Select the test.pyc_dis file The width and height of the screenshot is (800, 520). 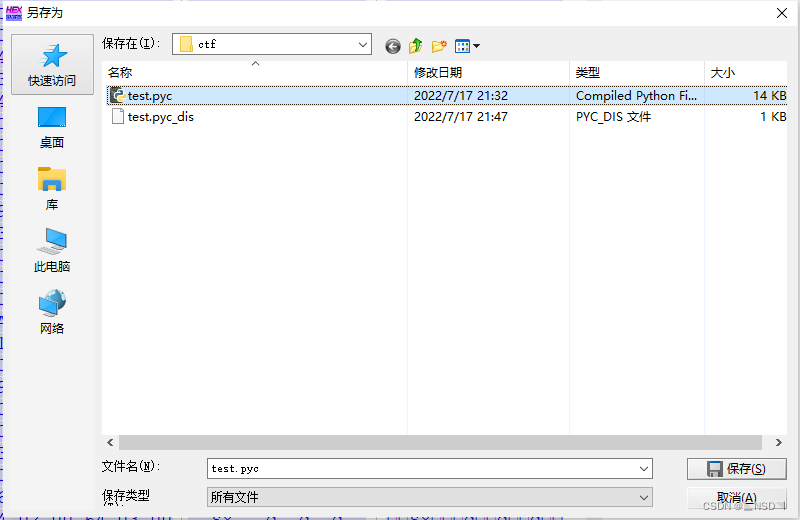pos(160,116)
